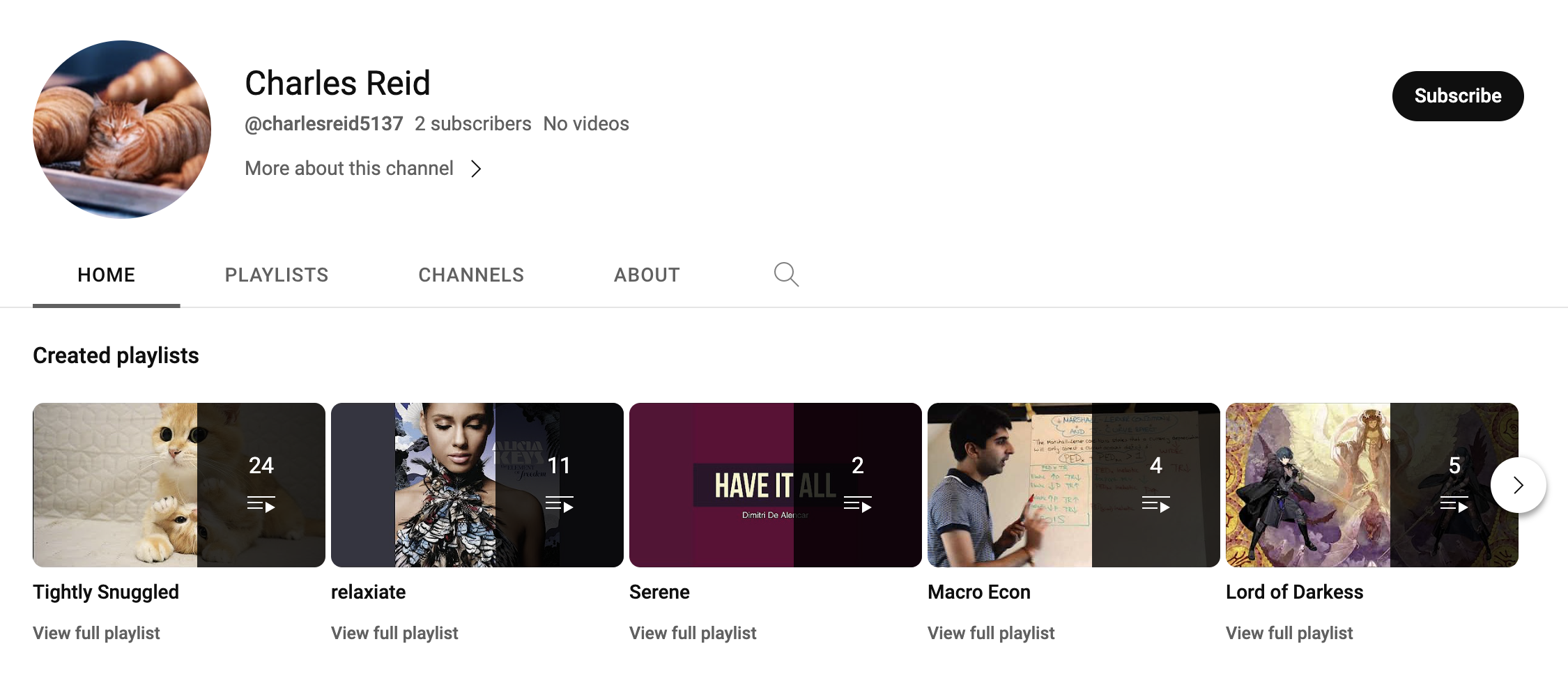
Task: Click the 24 video count on Tightly Snuggled
Action: pyautogui.click(x=261, y=466)
